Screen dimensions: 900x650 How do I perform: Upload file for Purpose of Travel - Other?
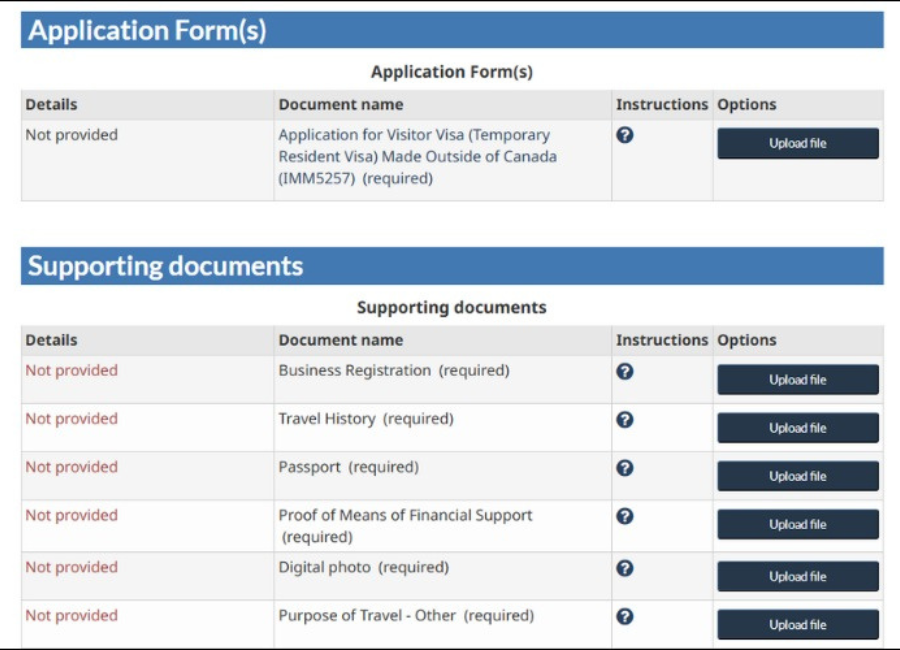[797, 624]
